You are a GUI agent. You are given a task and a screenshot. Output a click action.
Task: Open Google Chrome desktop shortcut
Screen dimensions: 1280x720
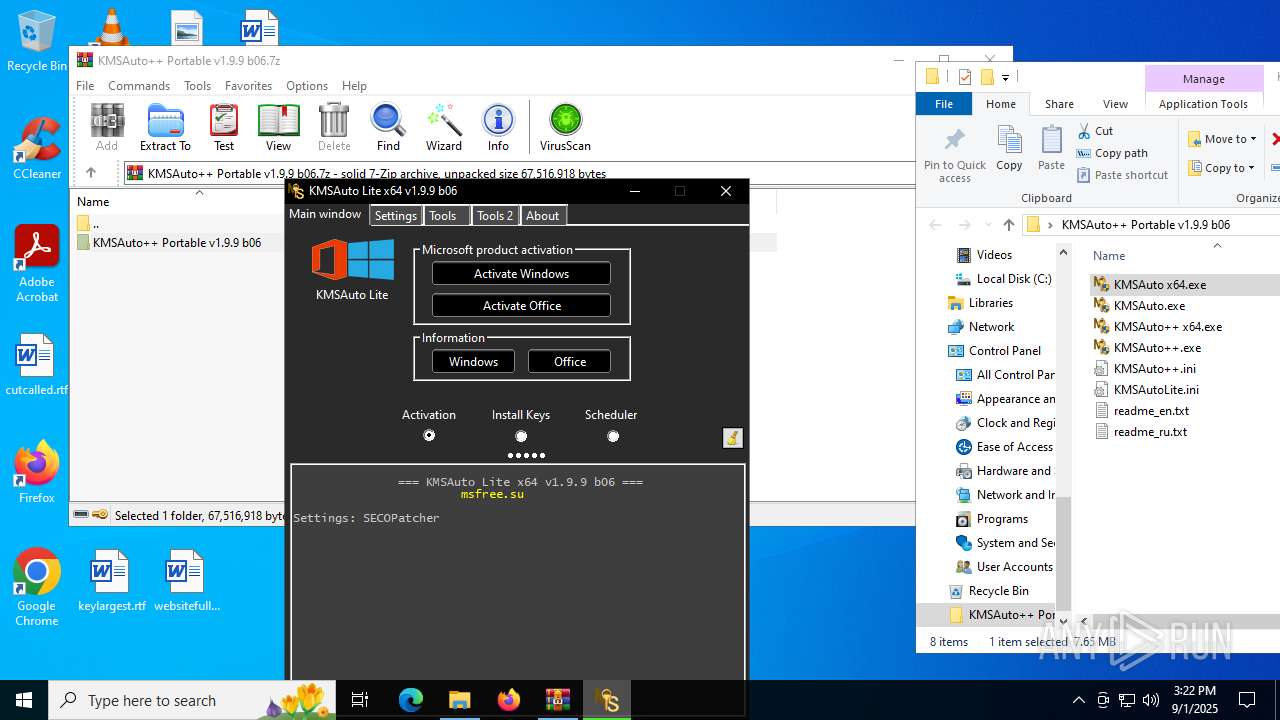37,588
